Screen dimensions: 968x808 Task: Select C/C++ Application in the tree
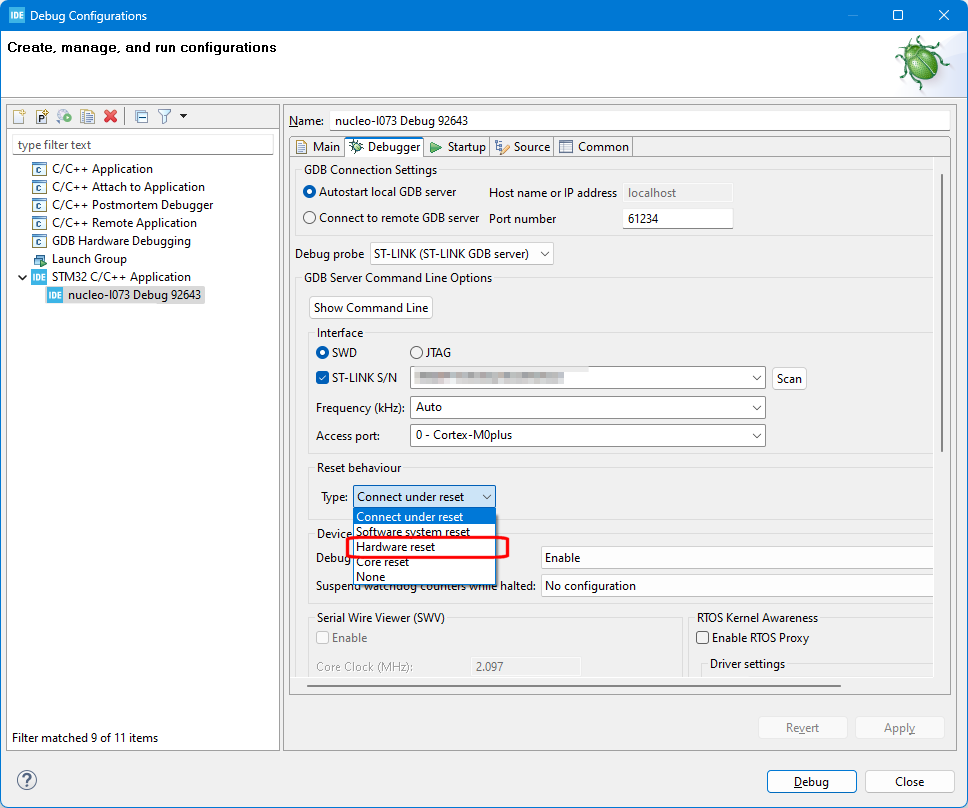[102, 169]
